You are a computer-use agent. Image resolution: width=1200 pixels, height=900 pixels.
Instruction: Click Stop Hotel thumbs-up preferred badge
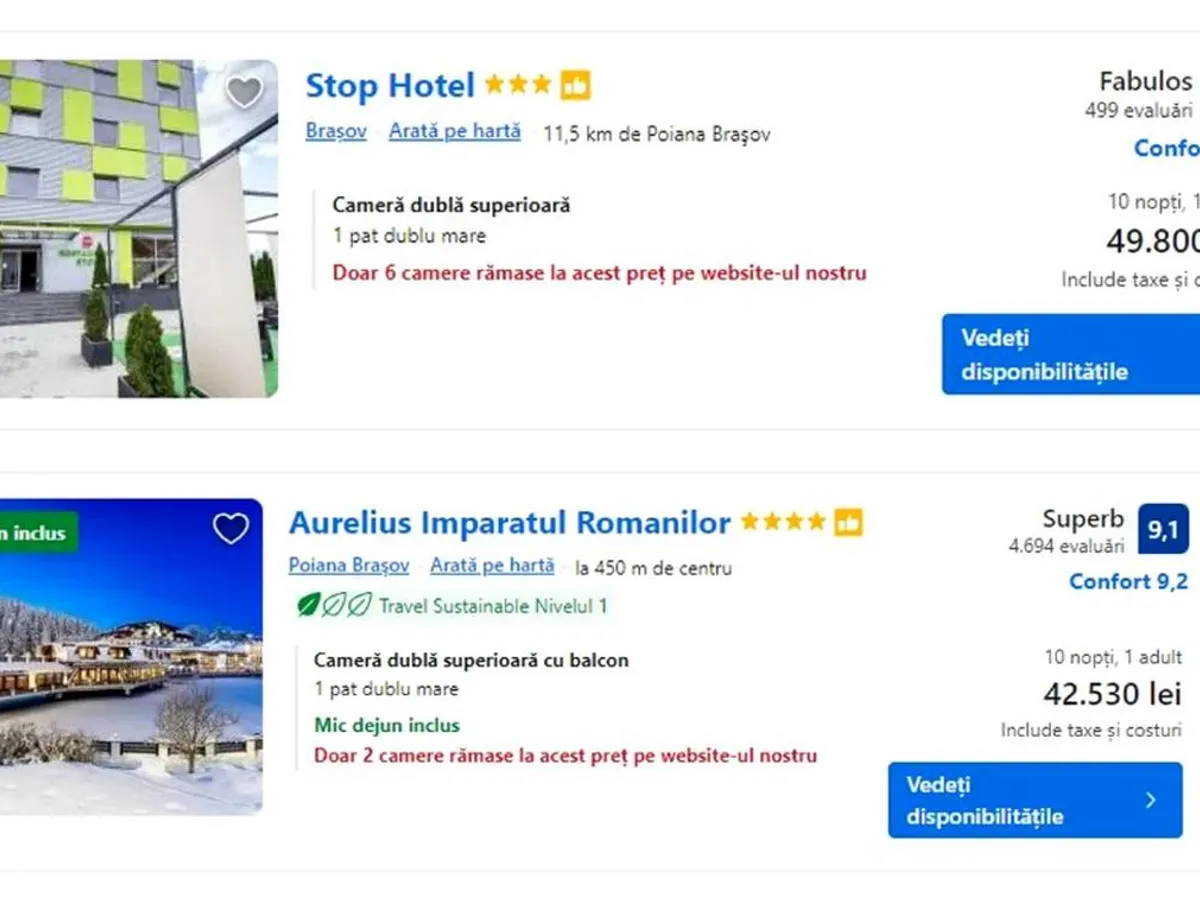575,86
